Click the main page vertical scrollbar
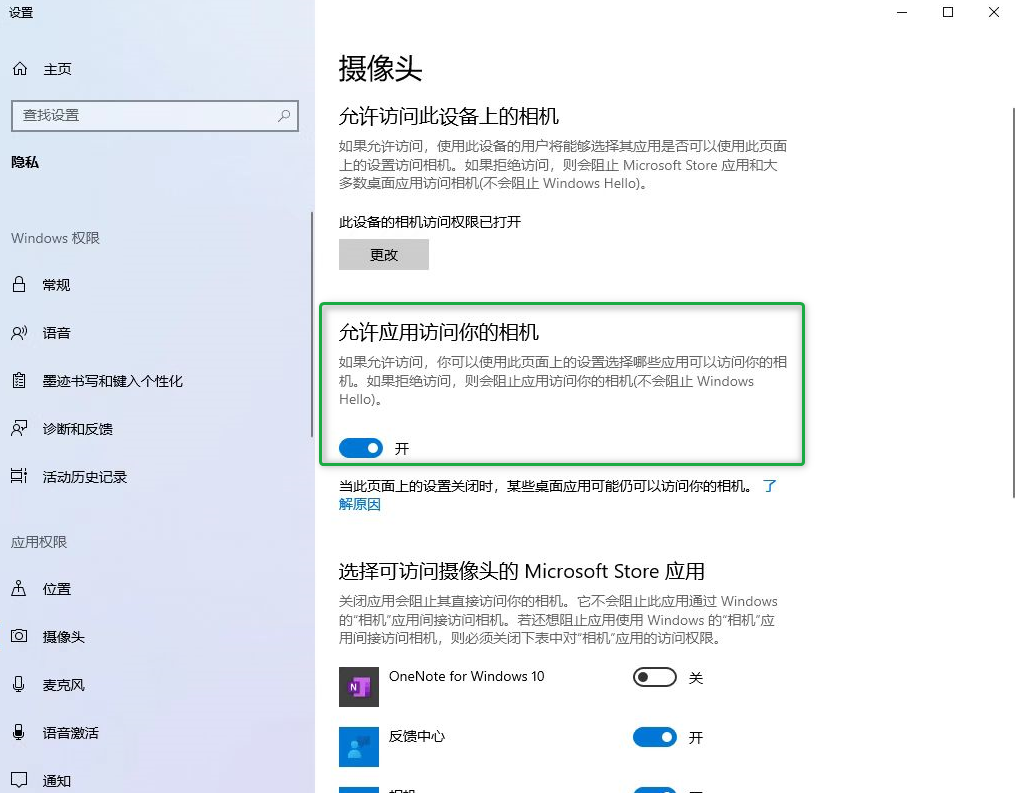 [x=1013, y=302]
